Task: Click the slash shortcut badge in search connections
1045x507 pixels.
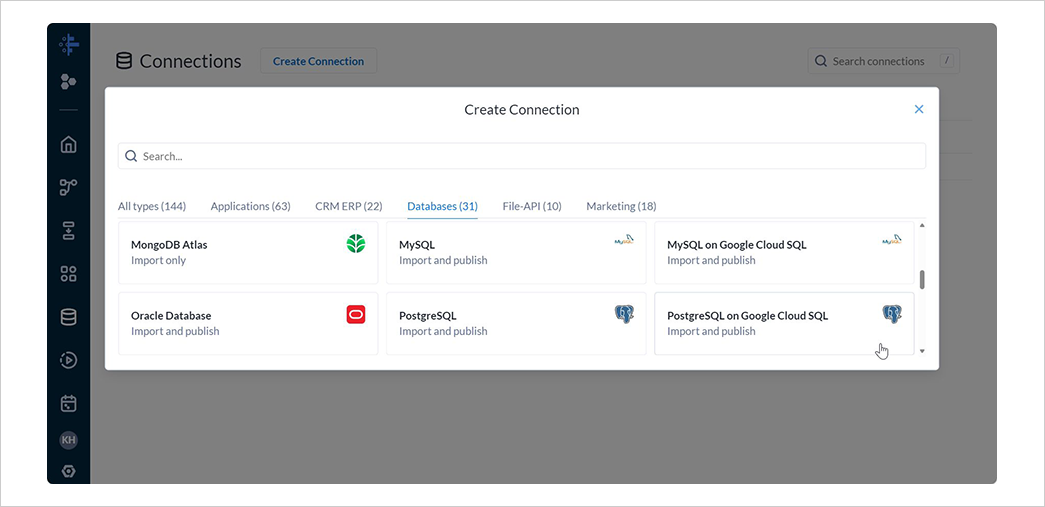Action: tap(948, 61)
